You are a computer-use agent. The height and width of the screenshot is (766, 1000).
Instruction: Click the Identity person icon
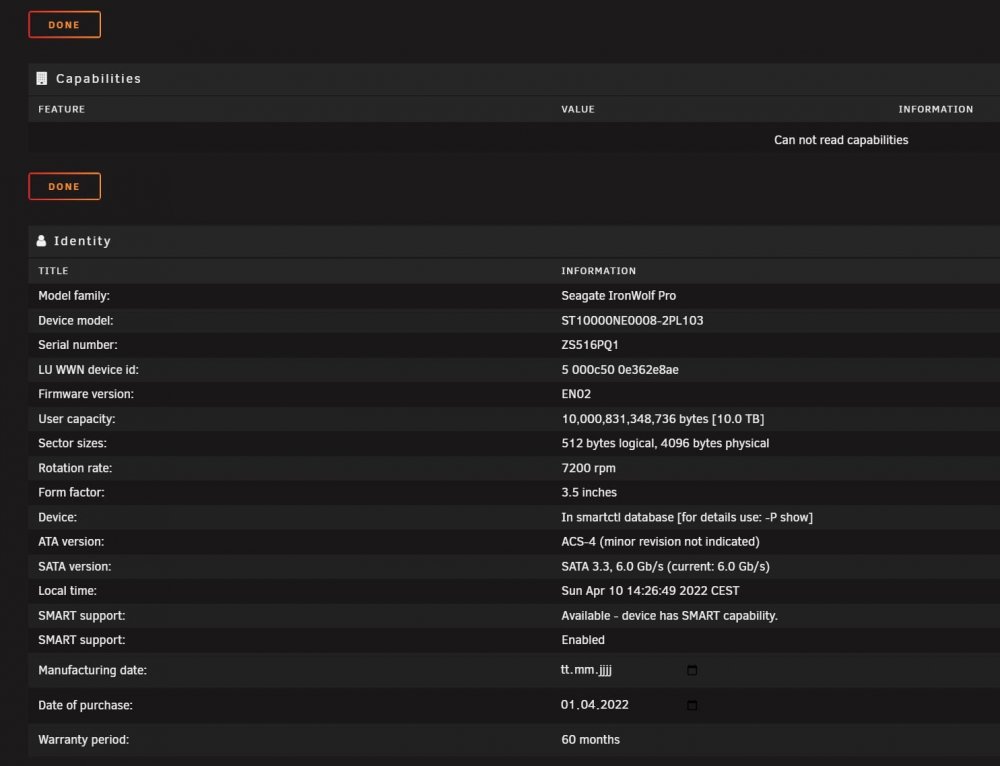click(41, 240)
